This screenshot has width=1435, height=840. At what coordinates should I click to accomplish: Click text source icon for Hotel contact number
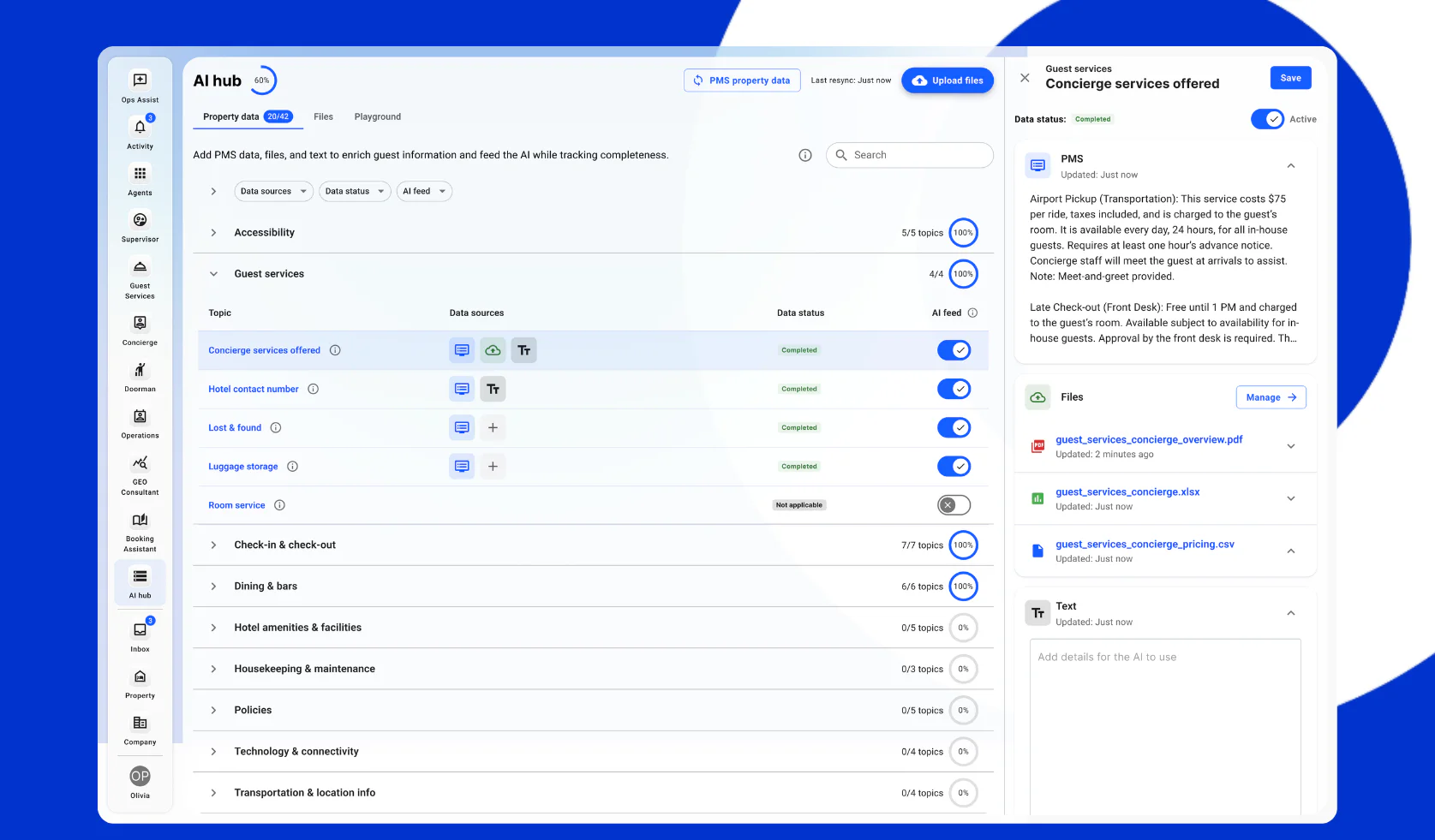pos(493,389)
